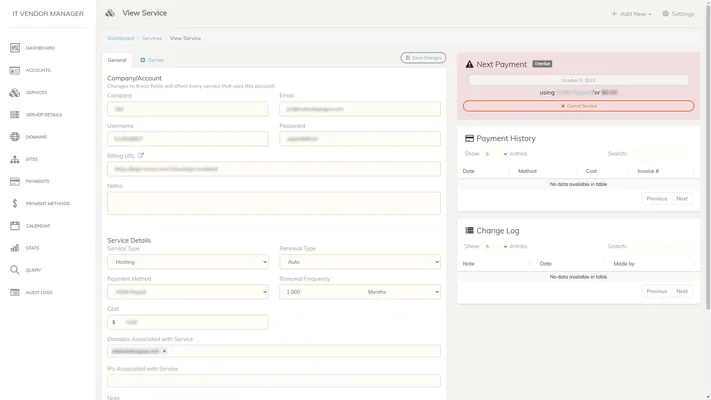The image size is (711, 400).
Task: Remove the associated domain tag
Action: pyautogui.click(x=165, y=352)
